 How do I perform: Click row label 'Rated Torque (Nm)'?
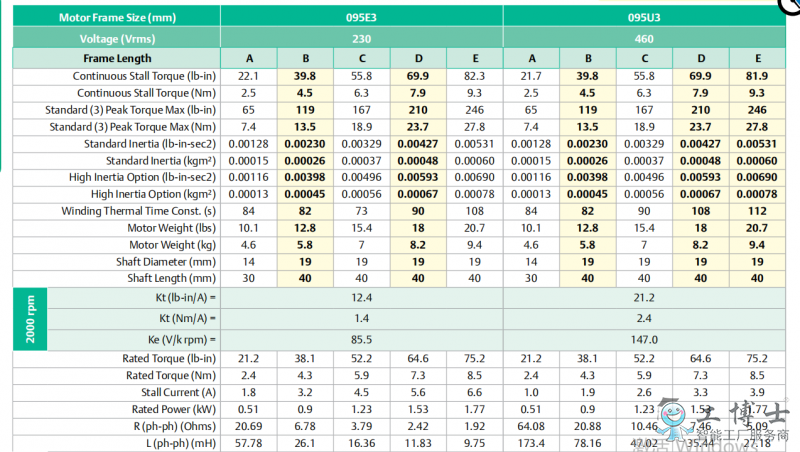(x=171, y=375)
